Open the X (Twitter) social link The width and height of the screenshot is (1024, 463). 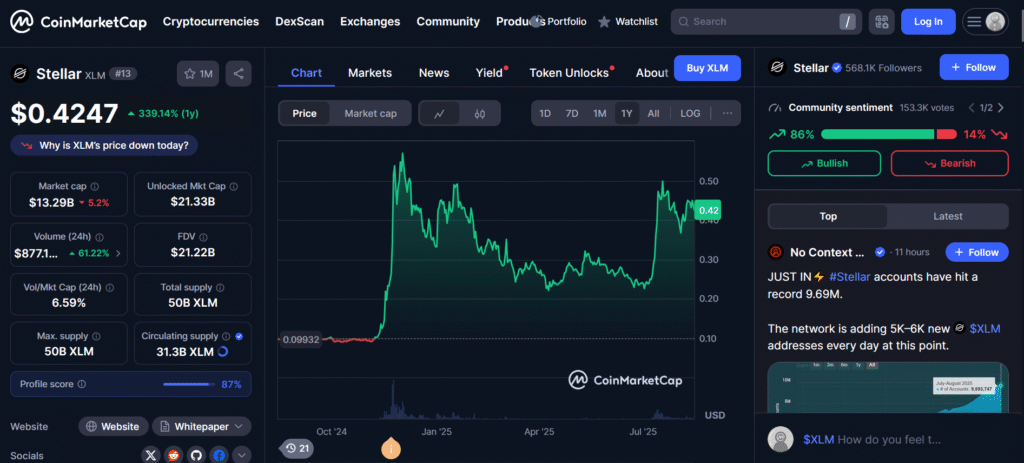(x=151, y=455)
